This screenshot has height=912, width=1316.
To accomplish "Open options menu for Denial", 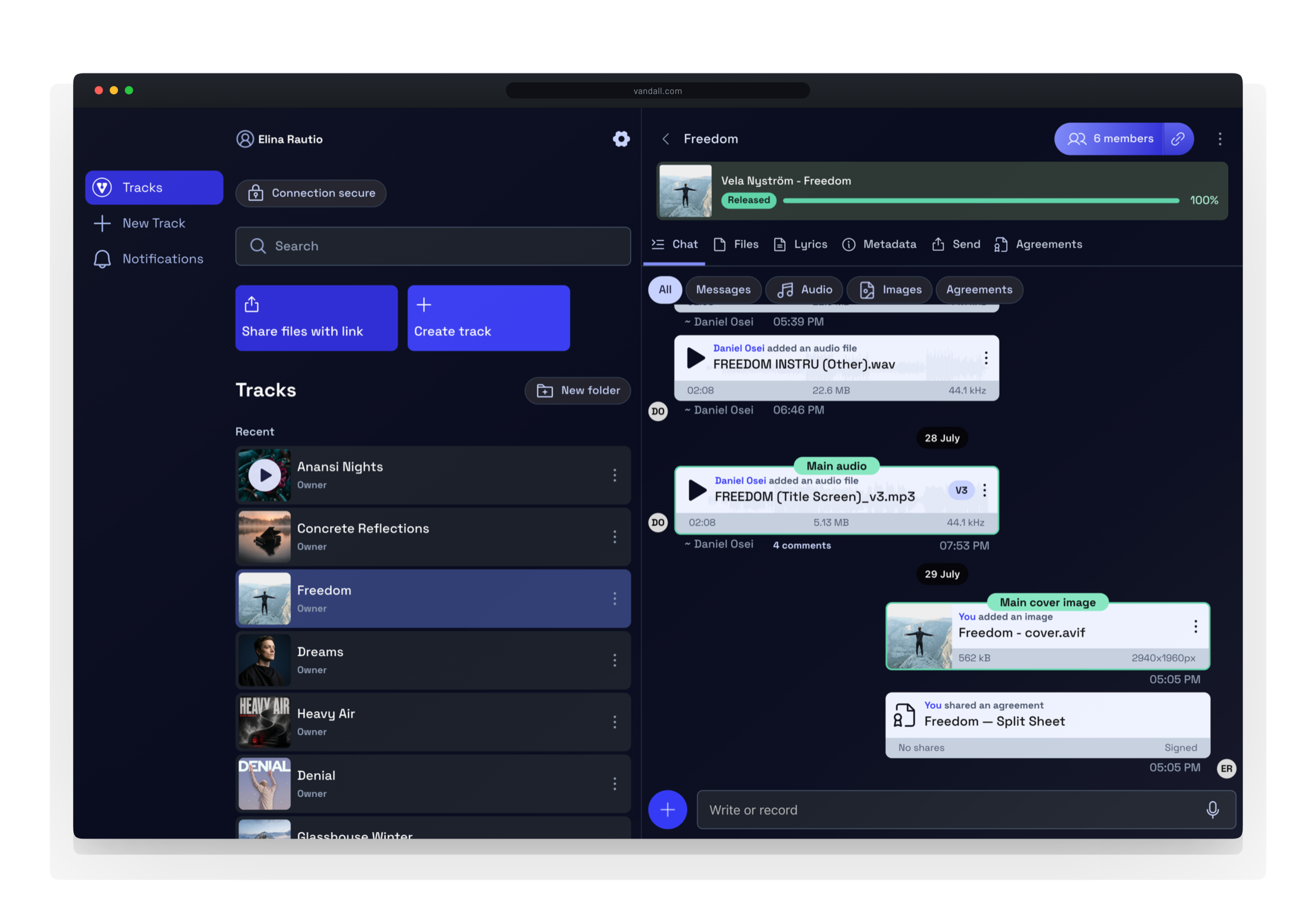I will coord(615,784).
